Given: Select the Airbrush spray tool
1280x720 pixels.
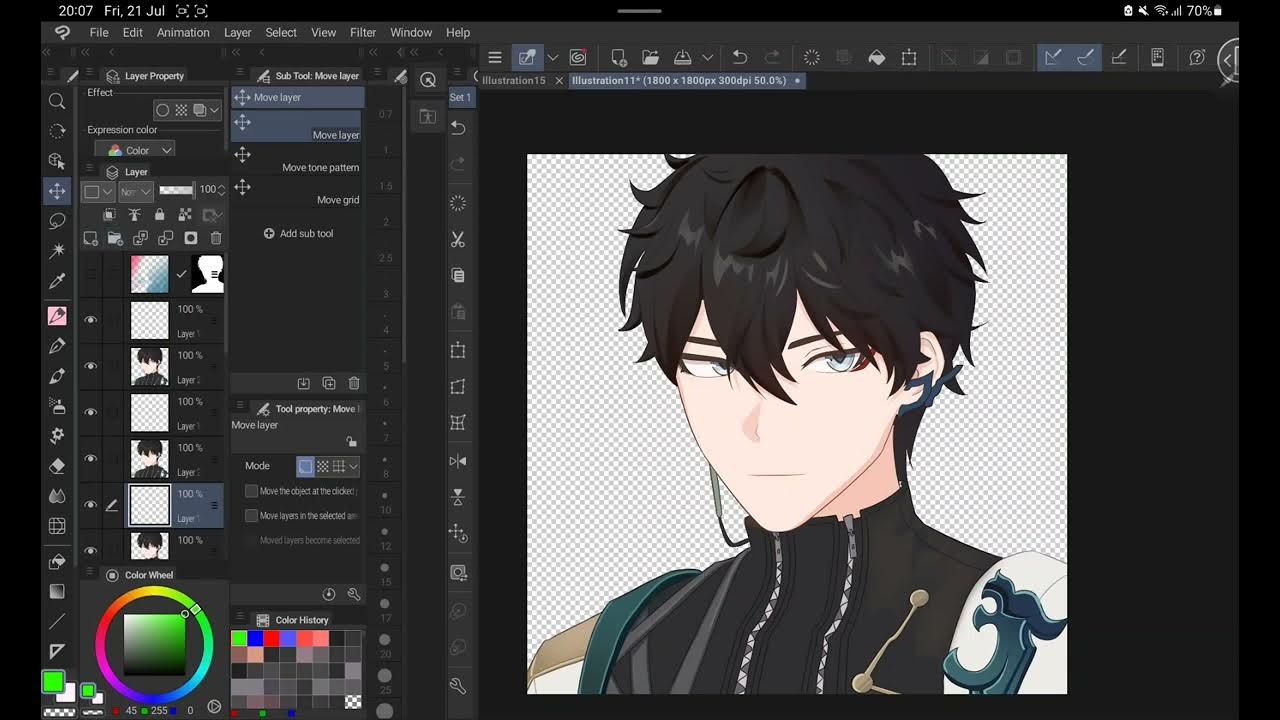Looking at the screenshot, I should [57, 406].
